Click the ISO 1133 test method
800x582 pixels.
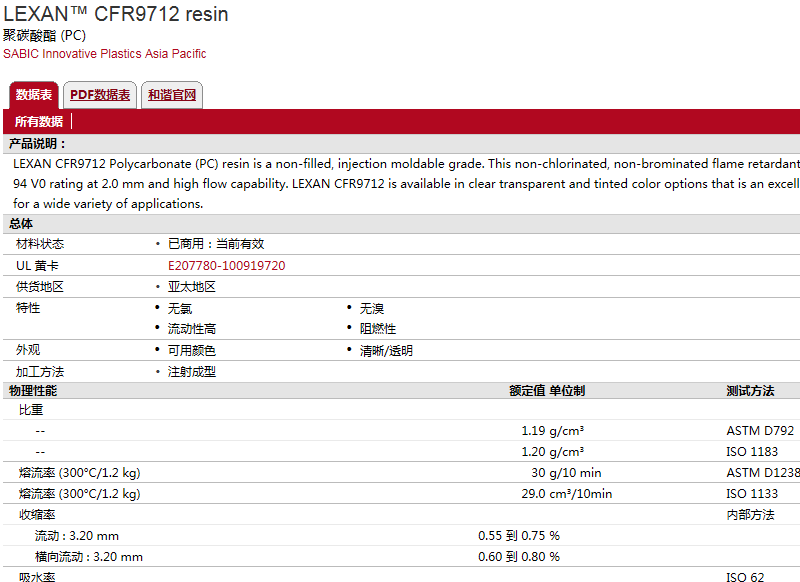[752, 494]
